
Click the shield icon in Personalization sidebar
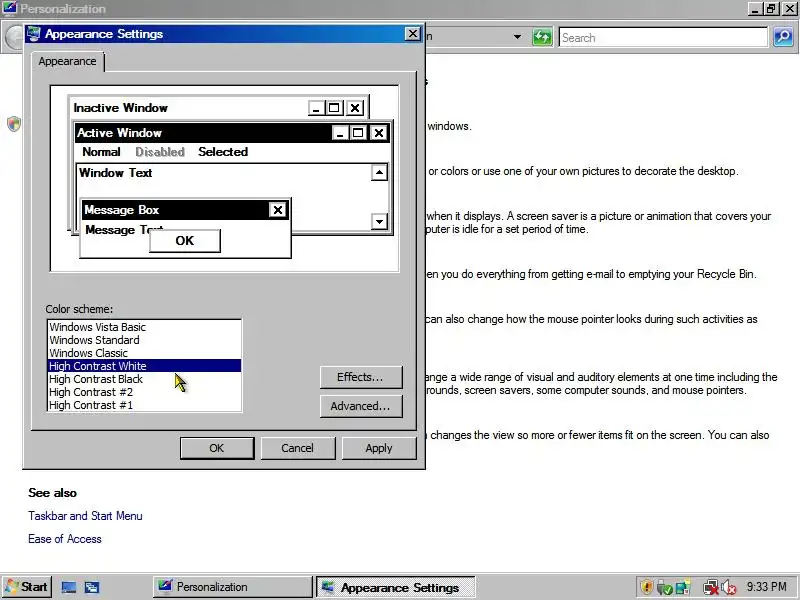[14, 123]
